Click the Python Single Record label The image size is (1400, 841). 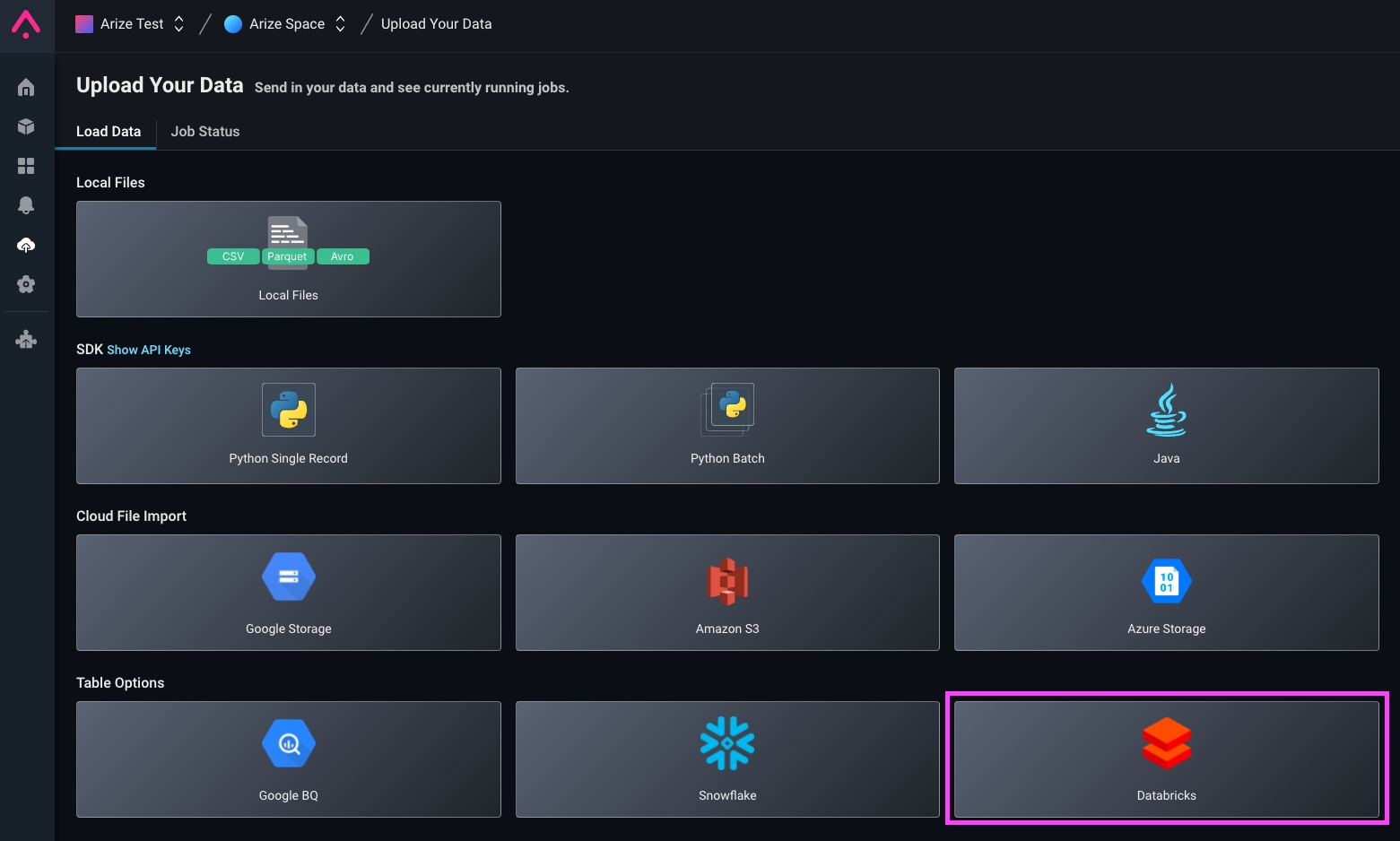pos(289,458)
